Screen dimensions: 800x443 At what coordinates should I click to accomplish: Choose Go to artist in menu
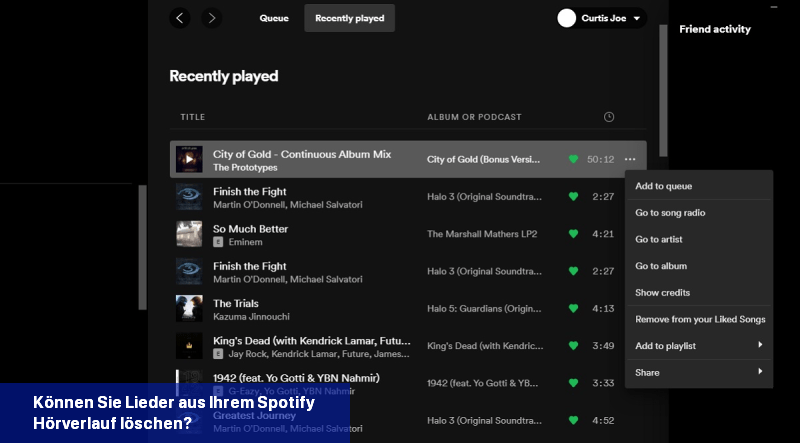pos(699,239)
